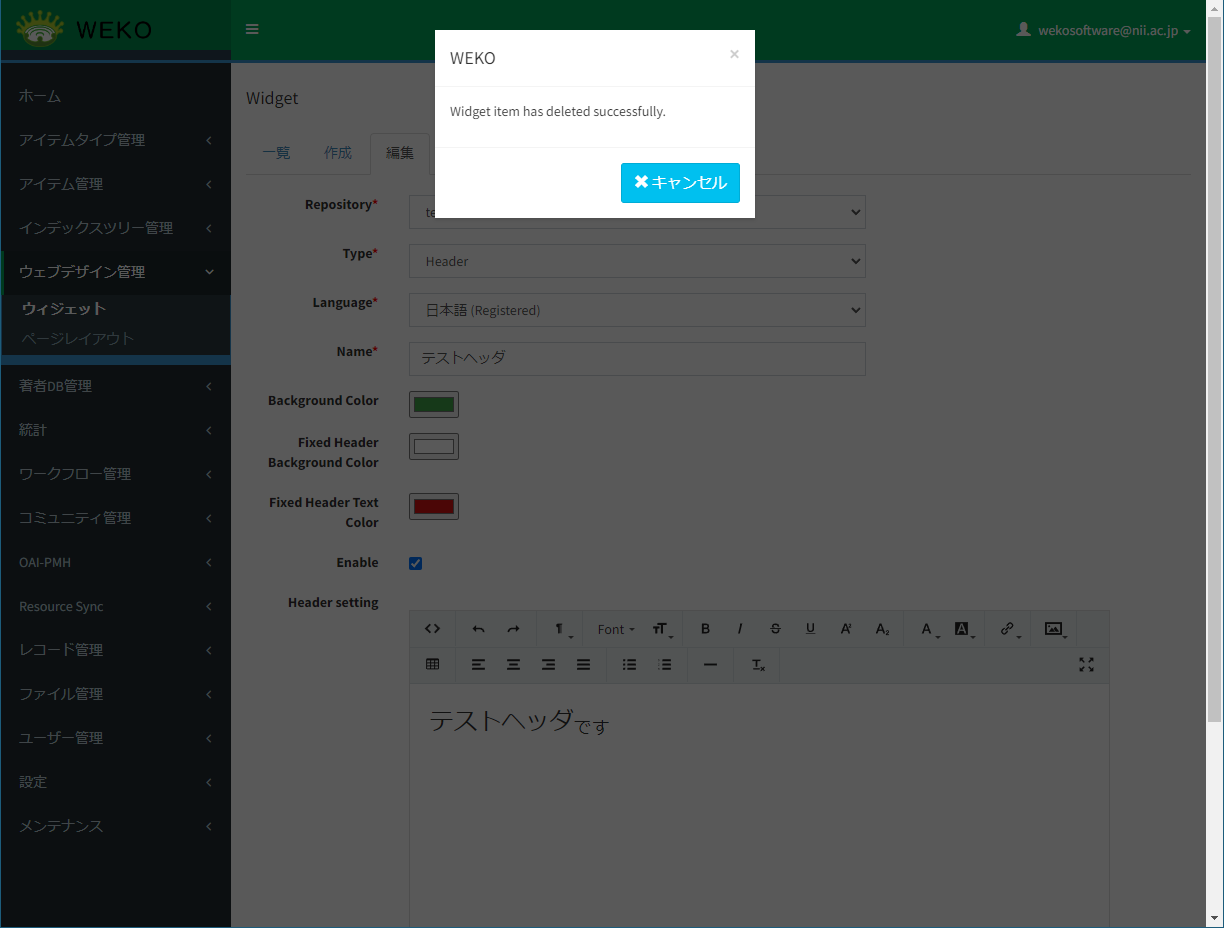
Task: Open the Language dropdown
Action: (x=637, y=310)
